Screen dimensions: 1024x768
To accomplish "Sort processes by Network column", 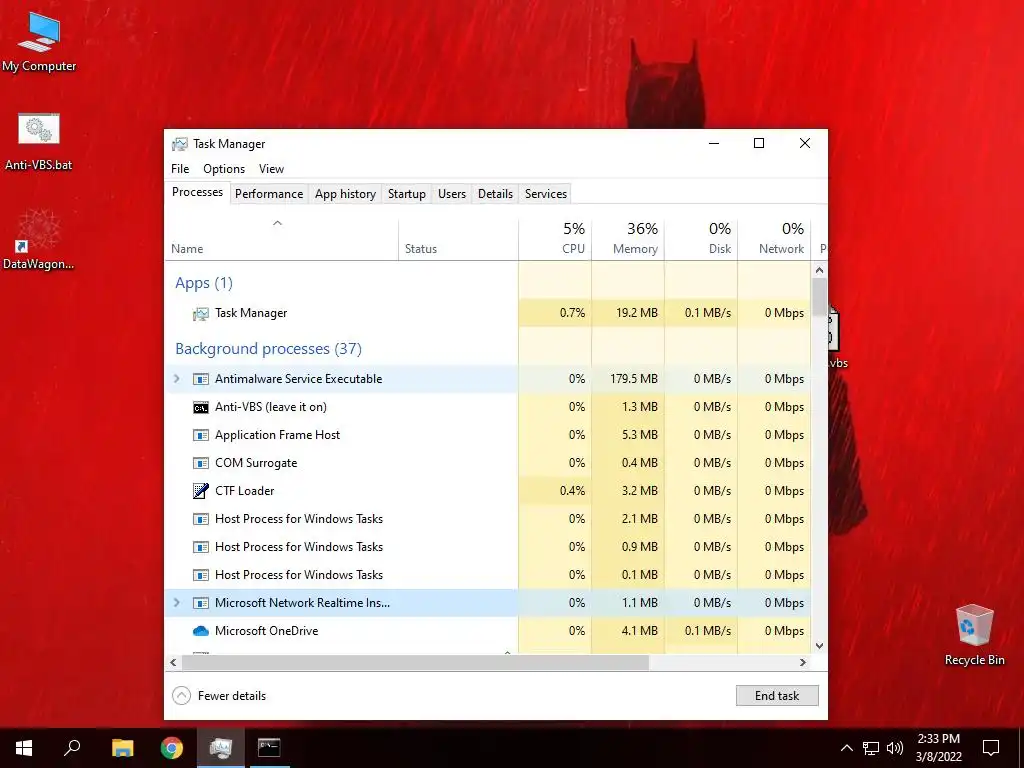I will click(x=774, y=239).
